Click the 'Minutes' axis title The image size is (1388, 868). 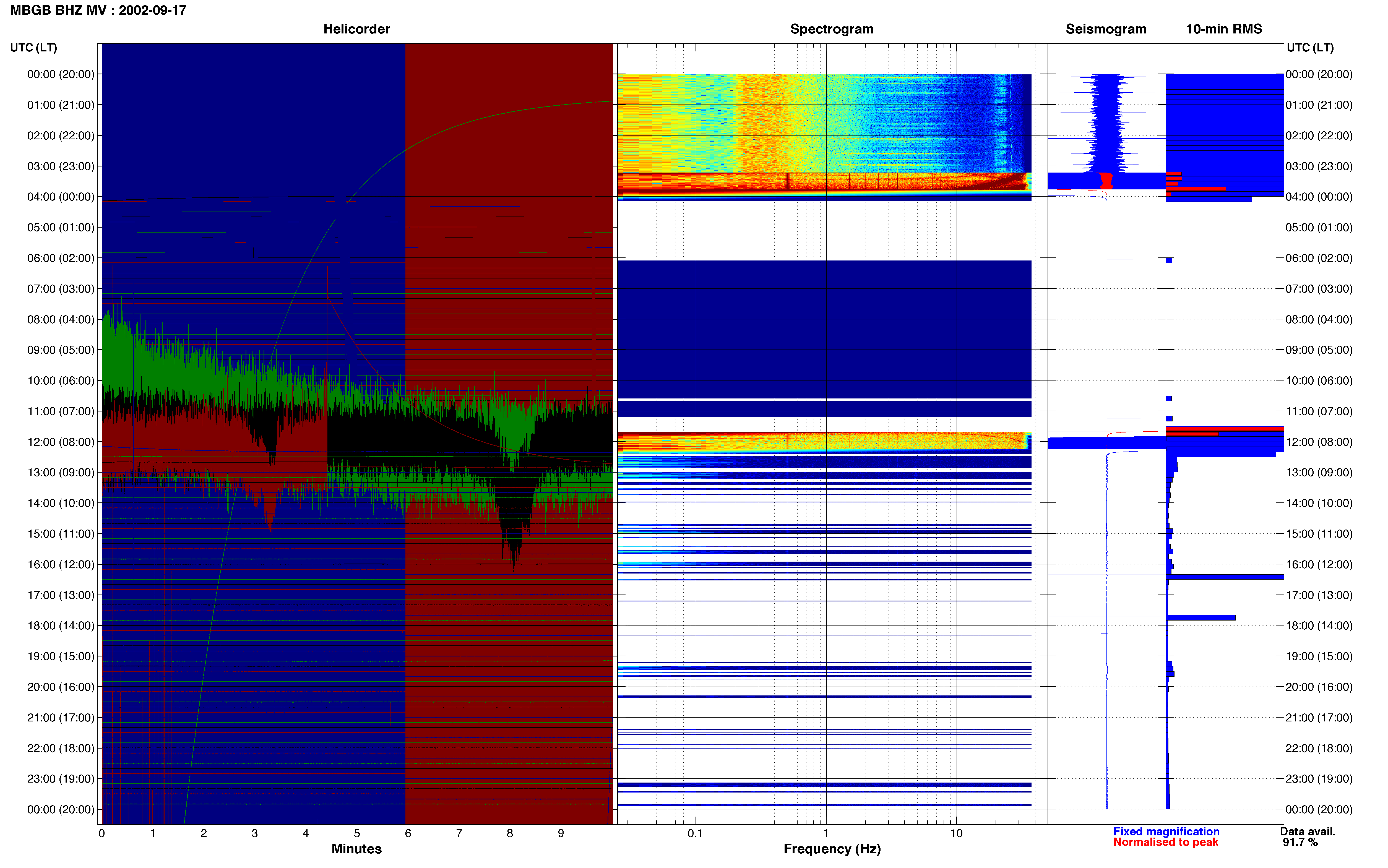point(356,849)
